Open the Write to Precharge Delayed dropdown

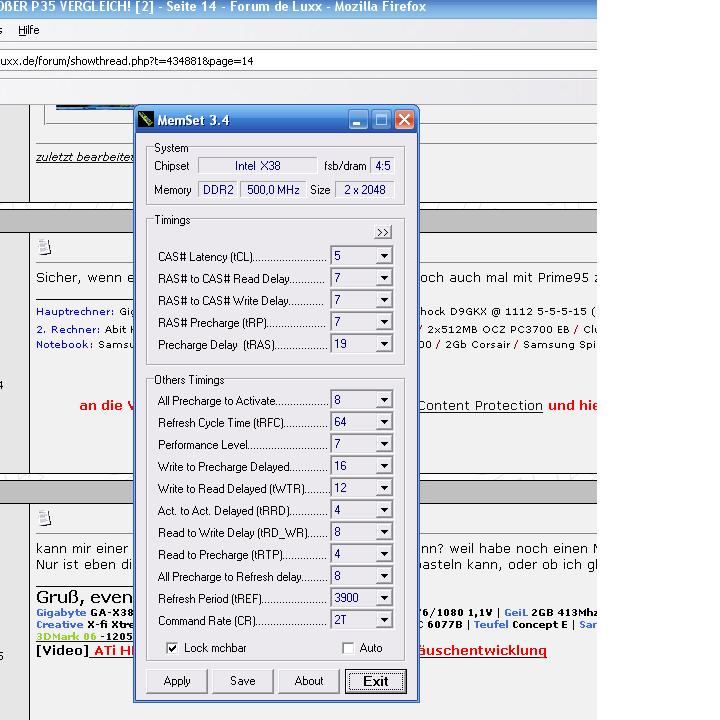(x=384, y=466)
